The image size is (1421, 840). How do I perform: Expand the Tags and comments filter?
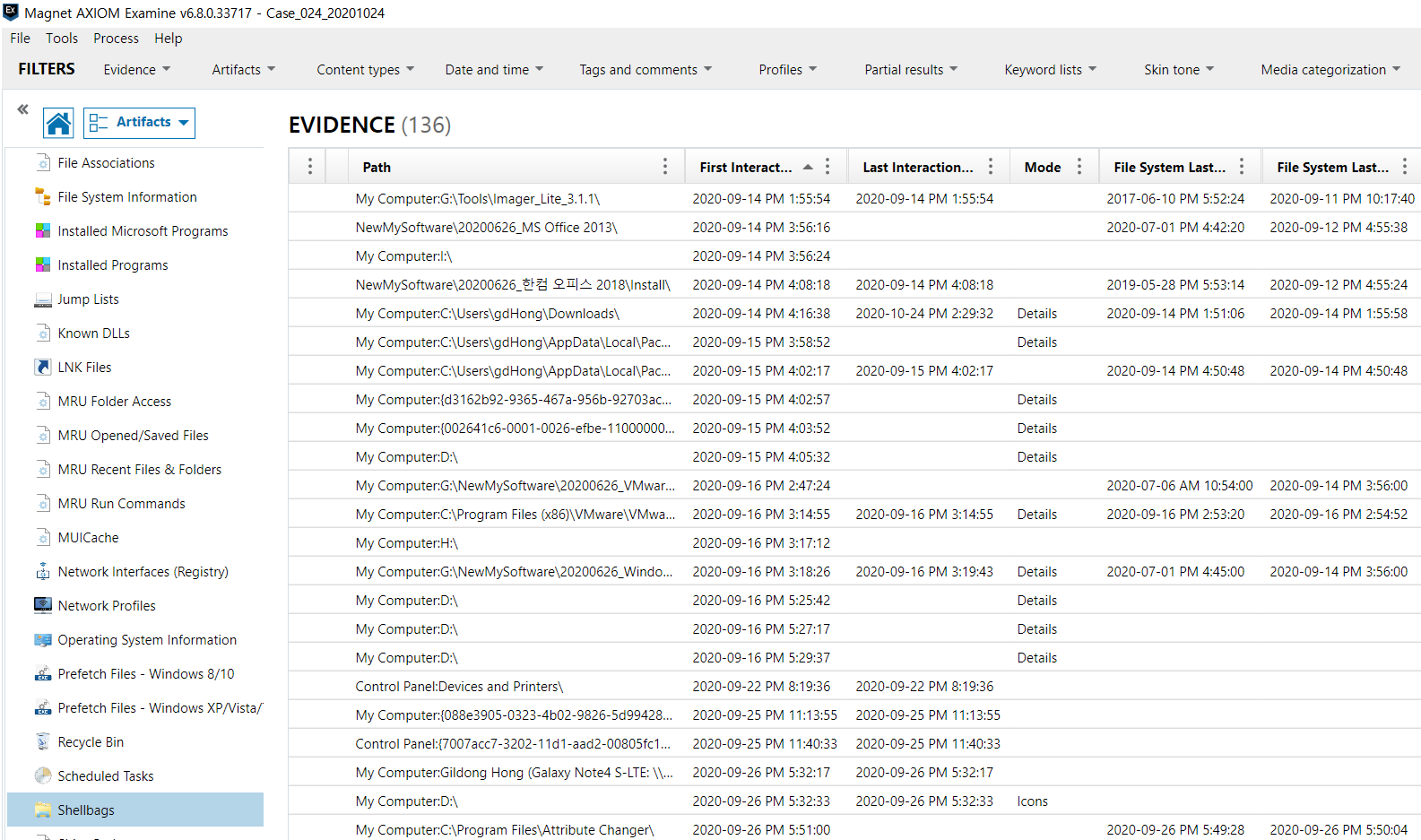(646, 69)
